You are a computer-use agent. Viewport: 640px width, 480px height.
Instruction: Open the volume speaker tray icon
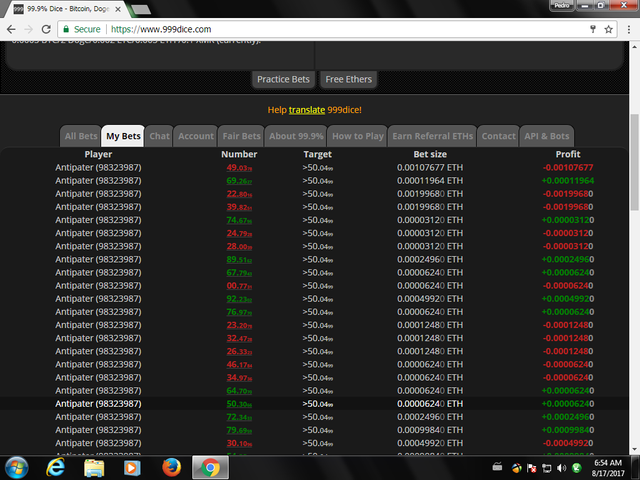point(562,468)
